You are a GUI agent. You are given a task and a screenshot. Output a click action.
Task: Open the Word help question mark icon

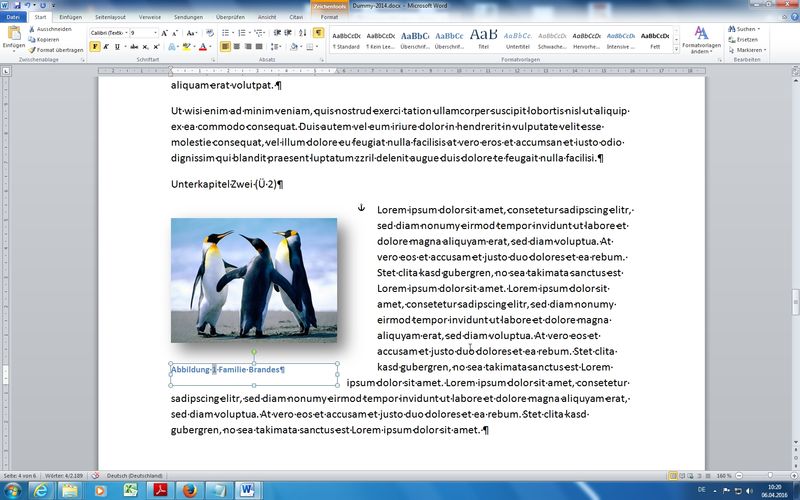pyautogui.click(x=794, y=17)
